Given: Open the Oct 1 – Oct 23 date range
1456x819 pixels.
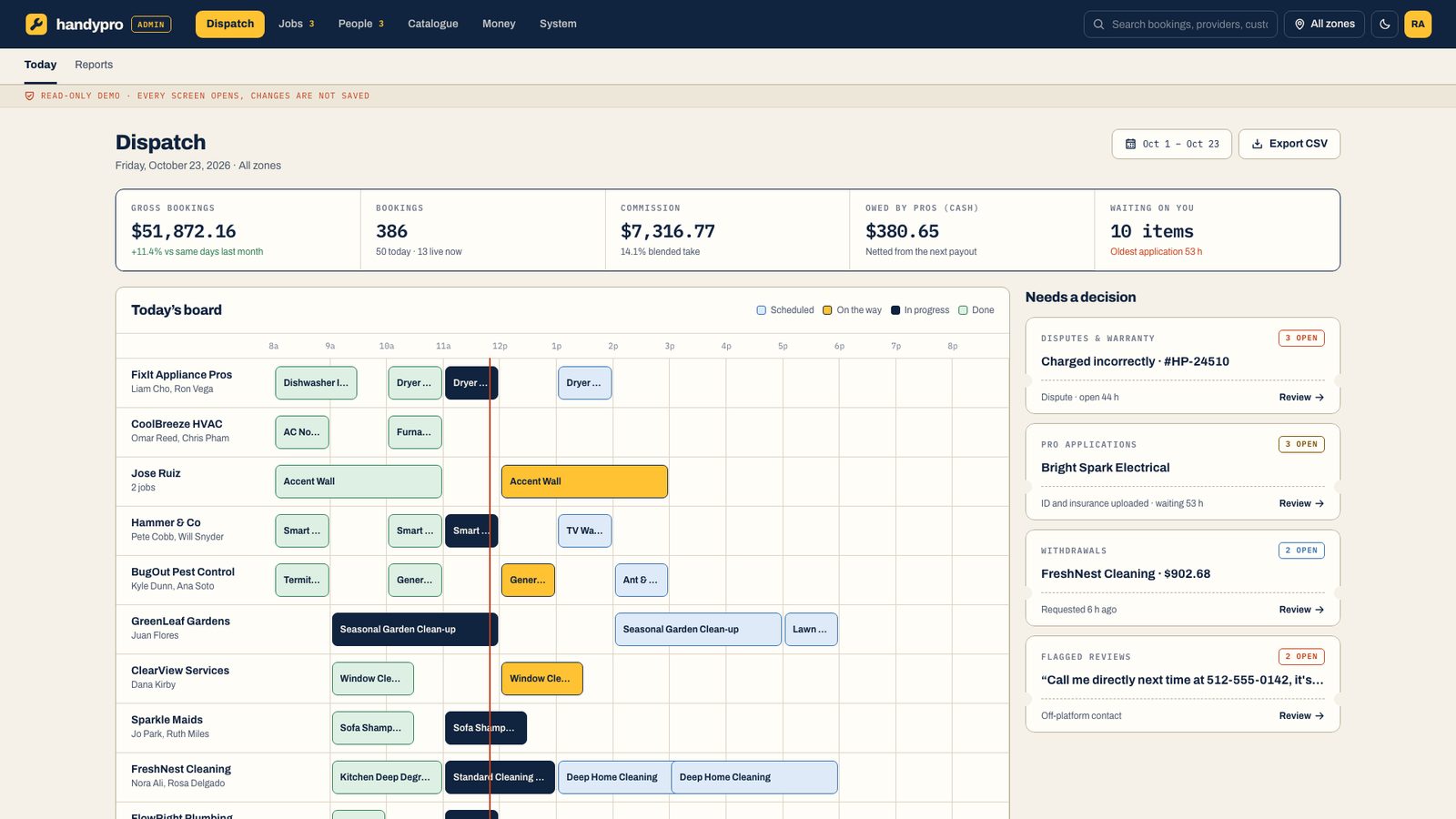Looking at the screenshot, I should (1172, 144).
